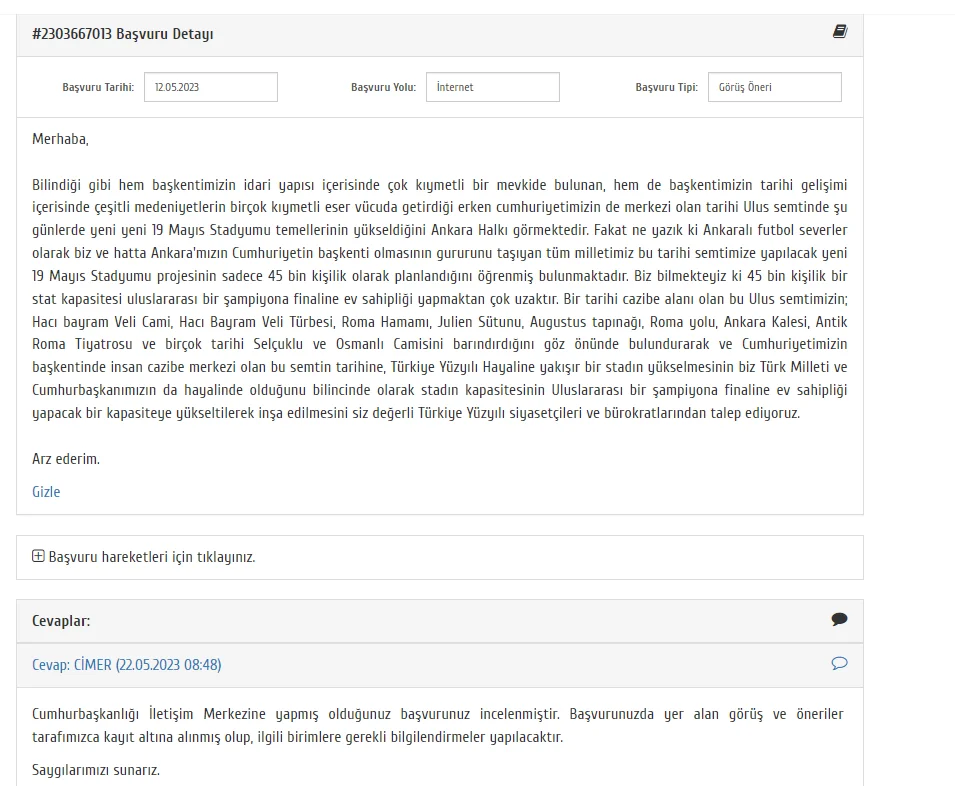Focus the Başvuru Tarihi date field
The image size is (955, 786).
(x=210, y=87)
